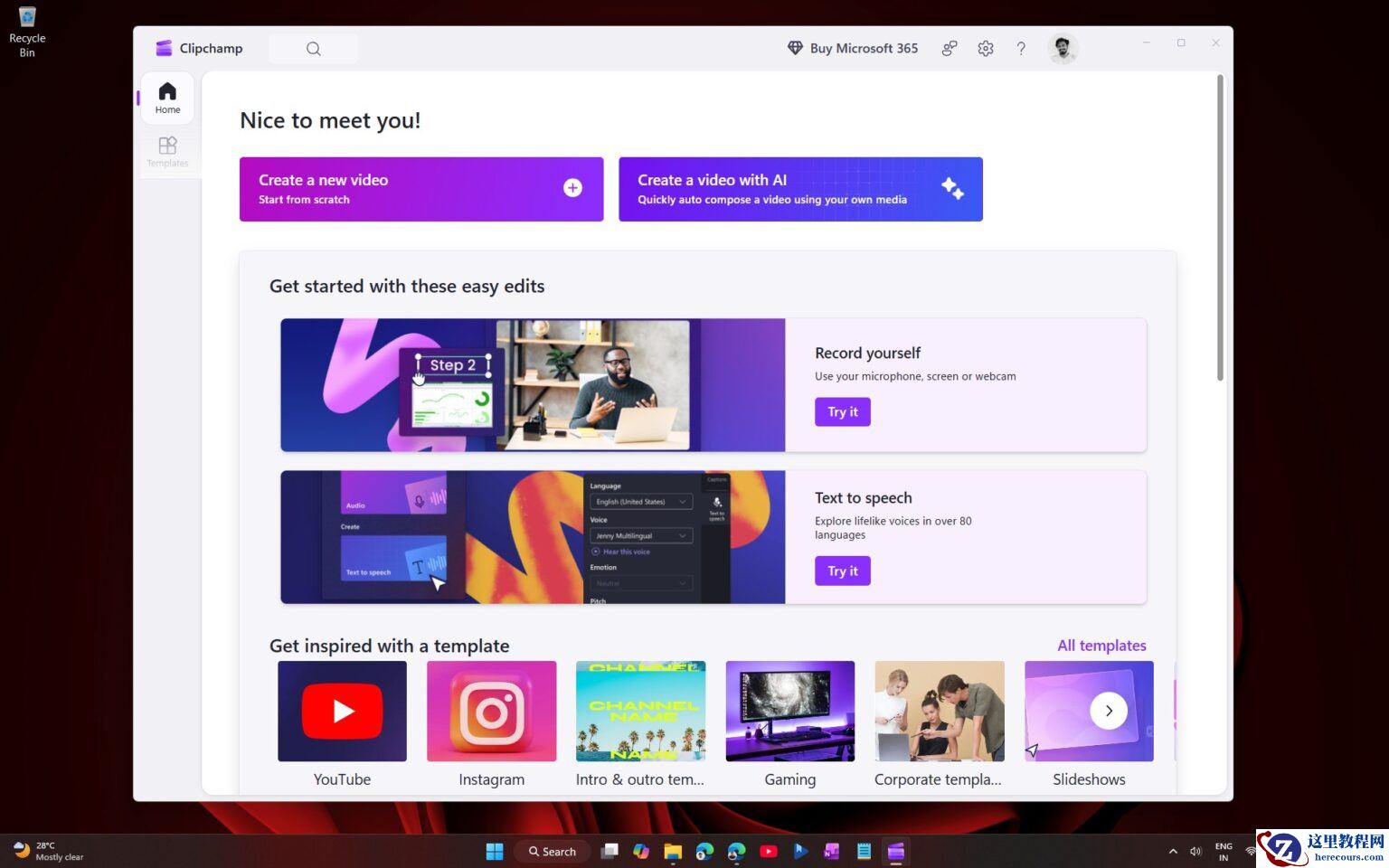Click the "Text to speech" title text

pos(864,498)
